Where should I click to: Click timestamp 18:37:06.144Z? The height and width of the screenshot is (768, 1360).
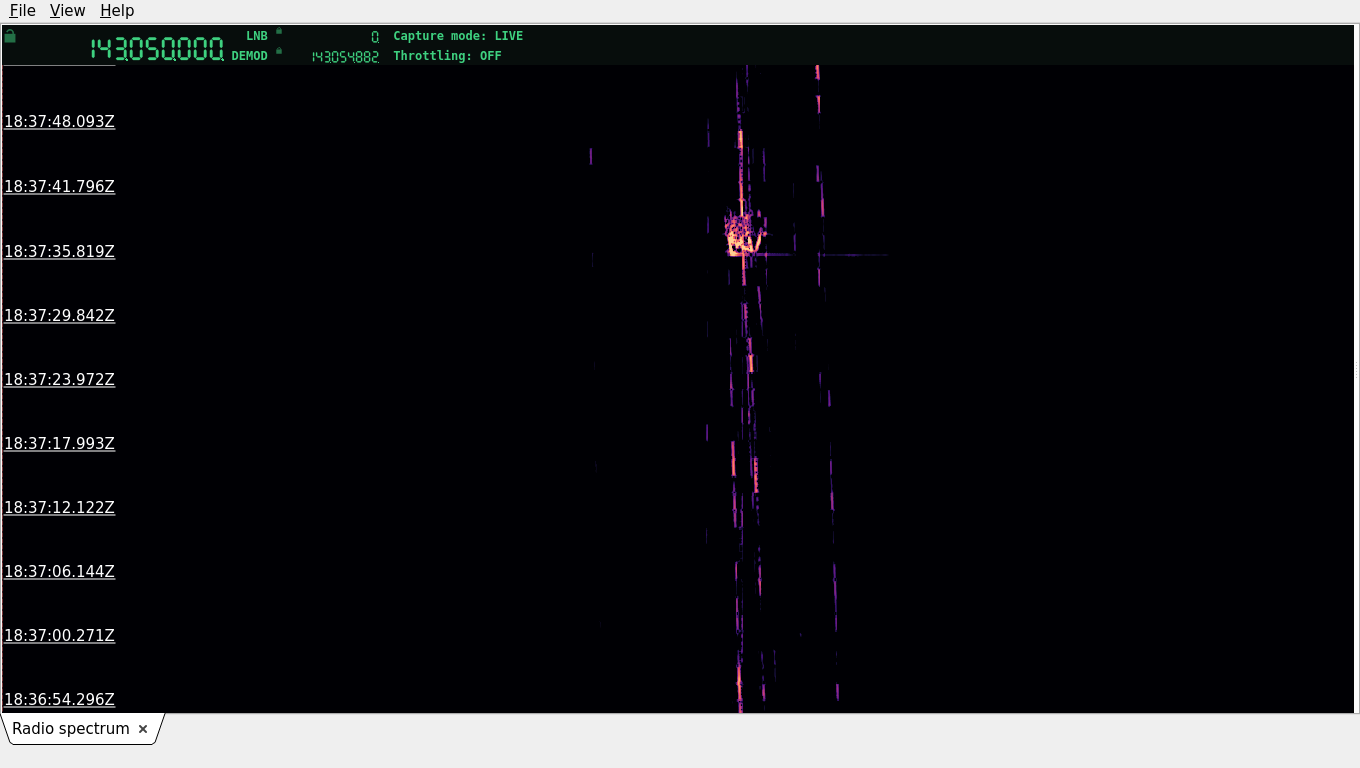click(x=59, y=571)
